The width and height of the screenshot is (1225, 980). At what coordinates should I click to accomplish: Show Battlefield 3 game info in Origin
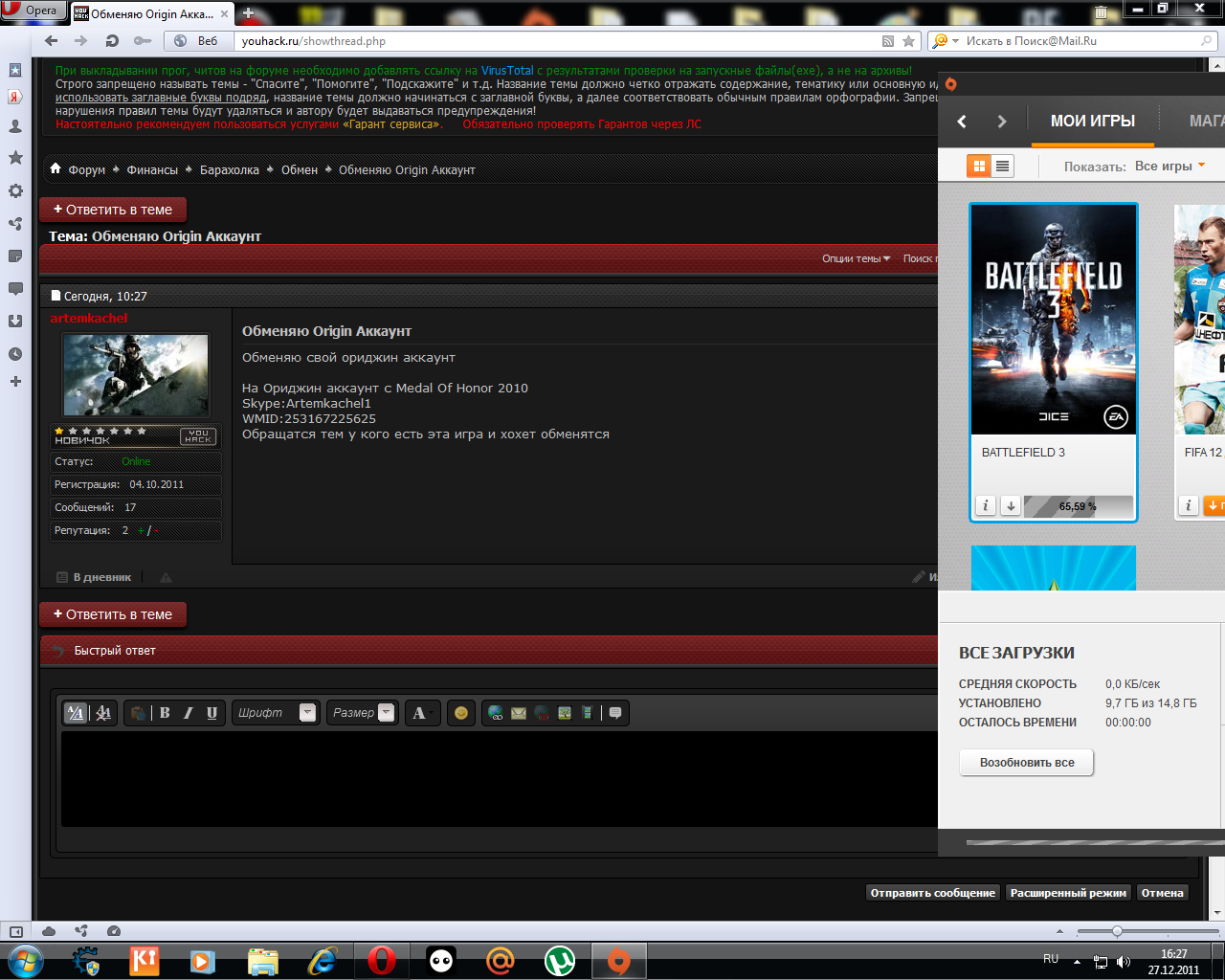[x=986, y=505]
